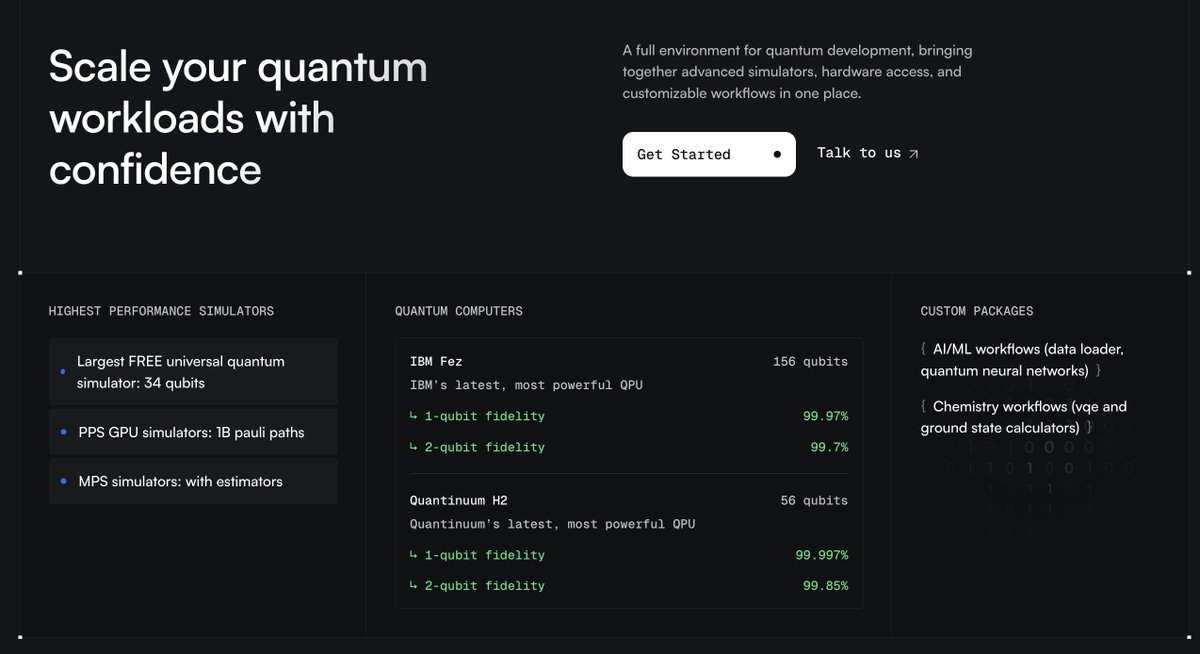Click the 56 qubits value
This screenshot has width=1200, height=654.
[814, 500]
